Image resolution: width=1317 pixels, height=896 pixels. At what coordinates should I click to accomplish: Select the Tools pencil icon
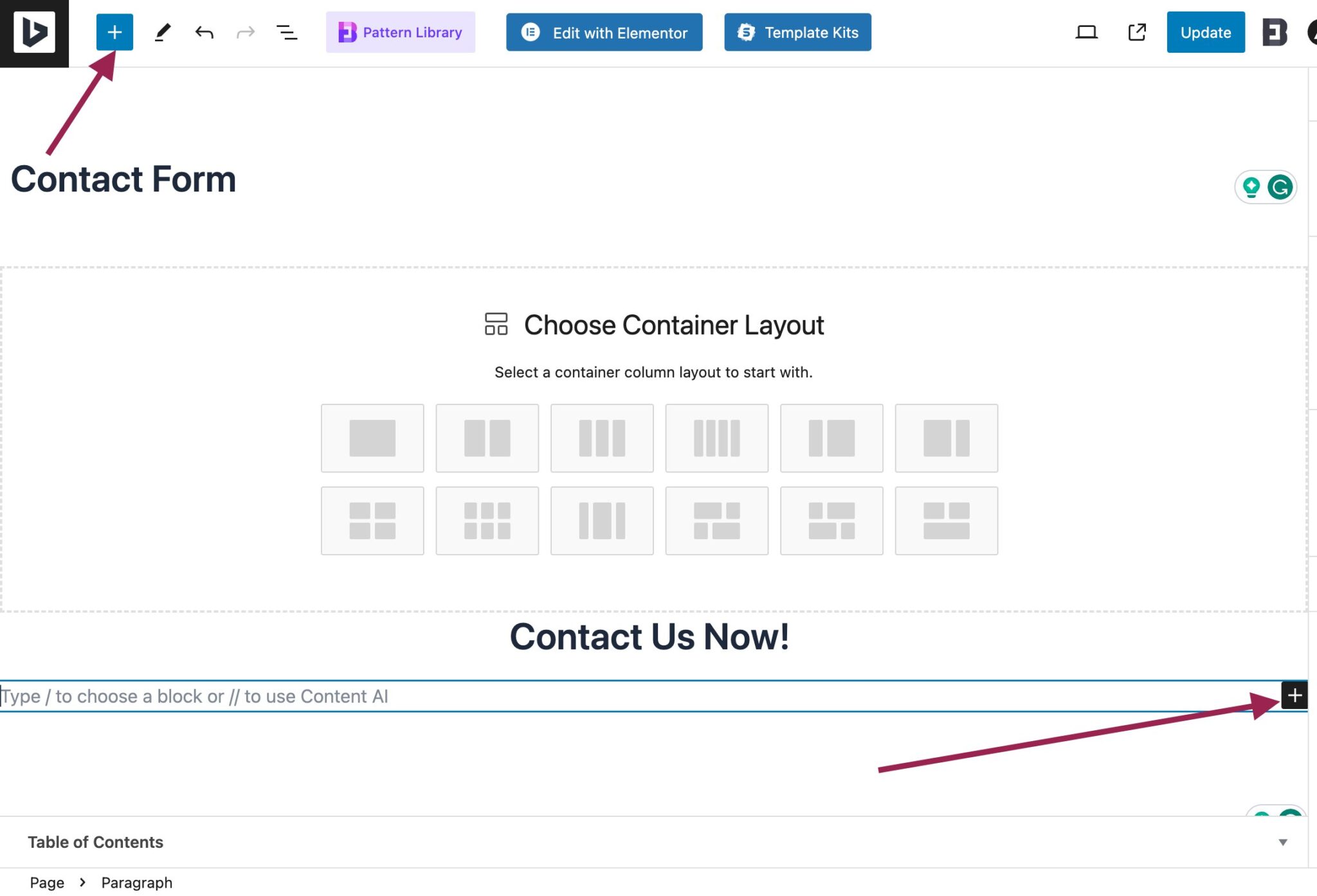(x=162, y=32)
